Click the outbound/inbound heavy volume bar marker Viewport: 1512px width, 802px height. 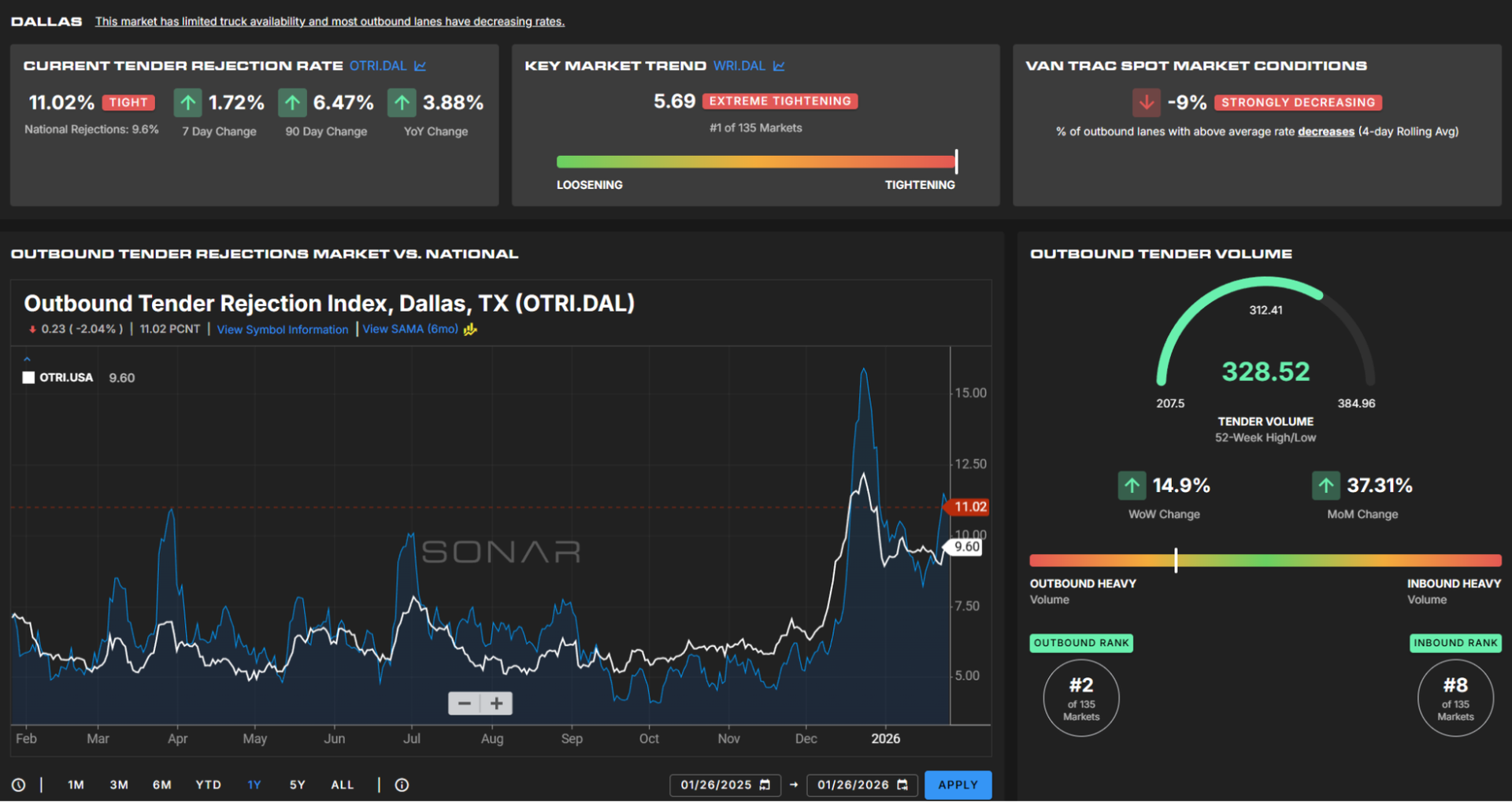1176,560
